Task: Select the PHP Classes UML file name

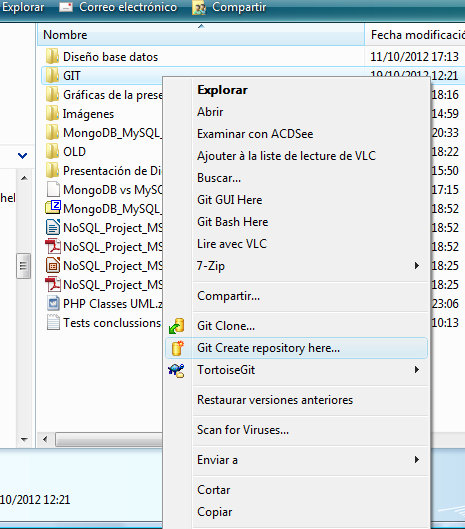Action: pos(113,304)
